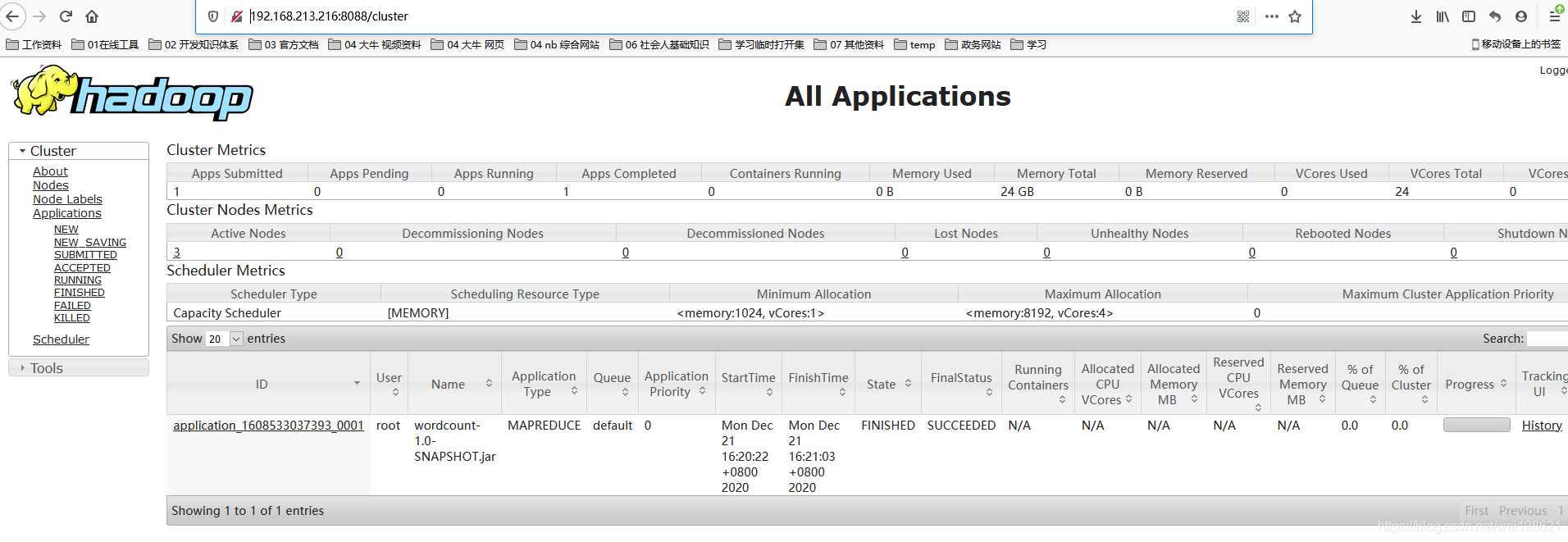
Task: Sort the table by Queue column
Action: (612, 384)
